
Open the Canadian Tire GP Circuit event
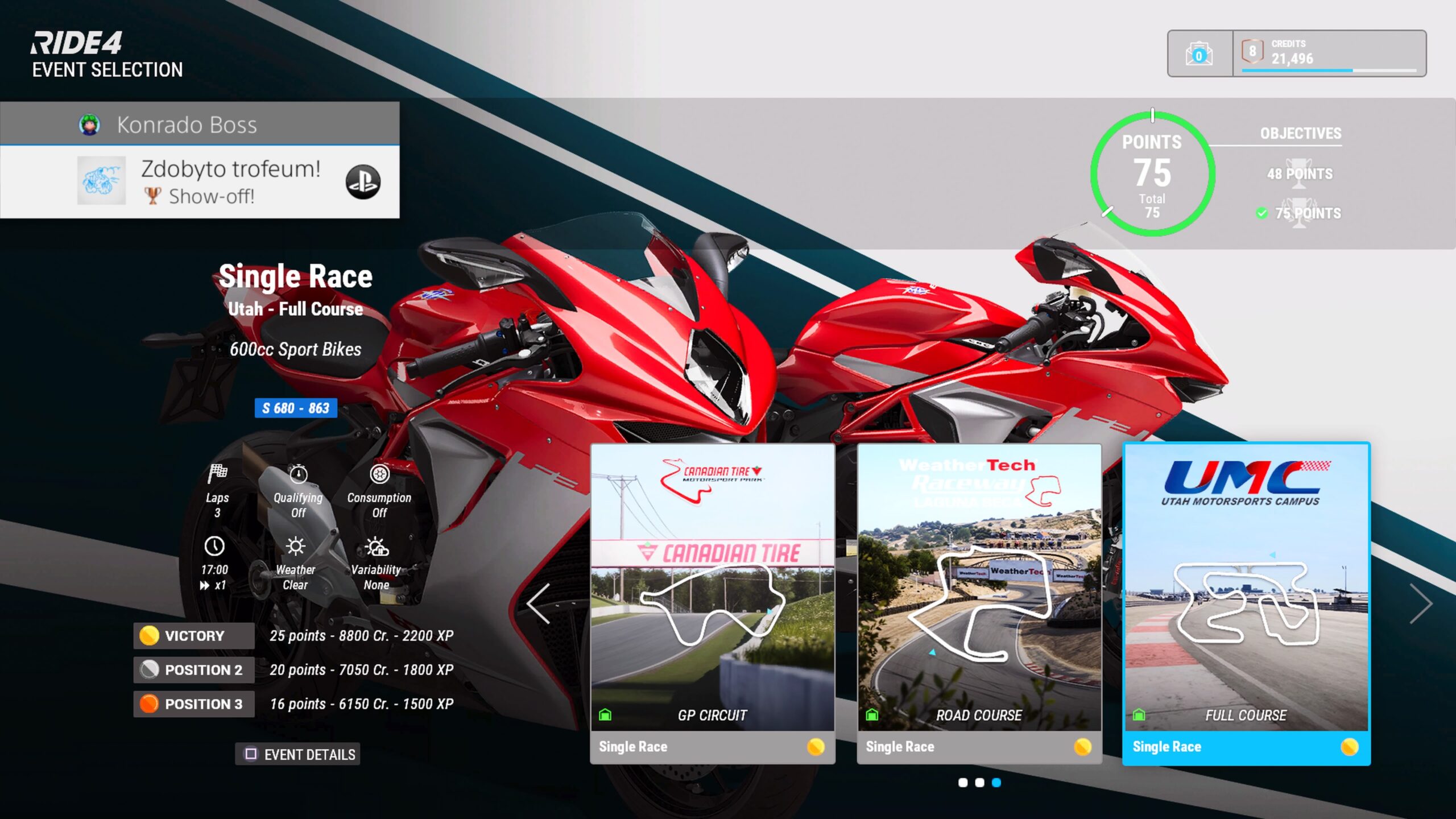[x=713, y=603]
